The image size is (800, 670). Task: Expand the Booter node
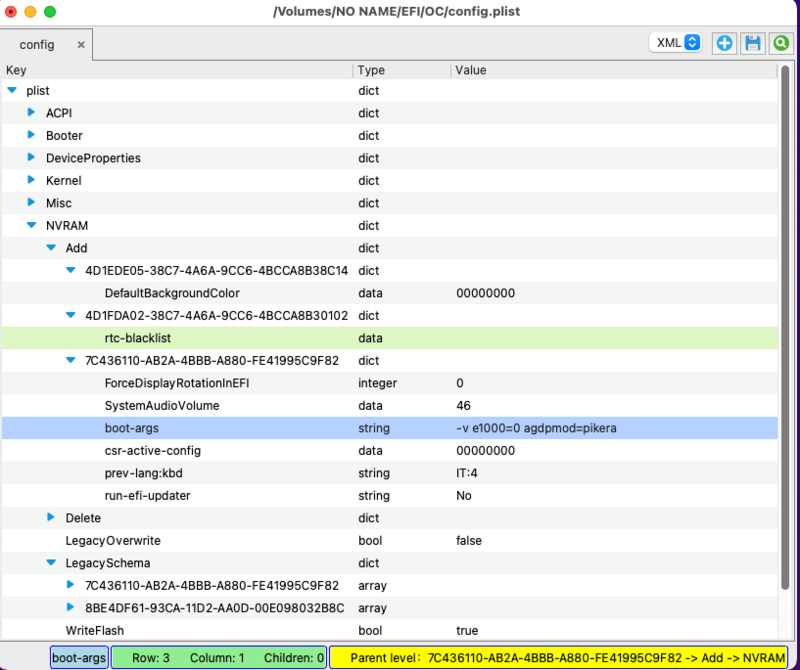31,135
